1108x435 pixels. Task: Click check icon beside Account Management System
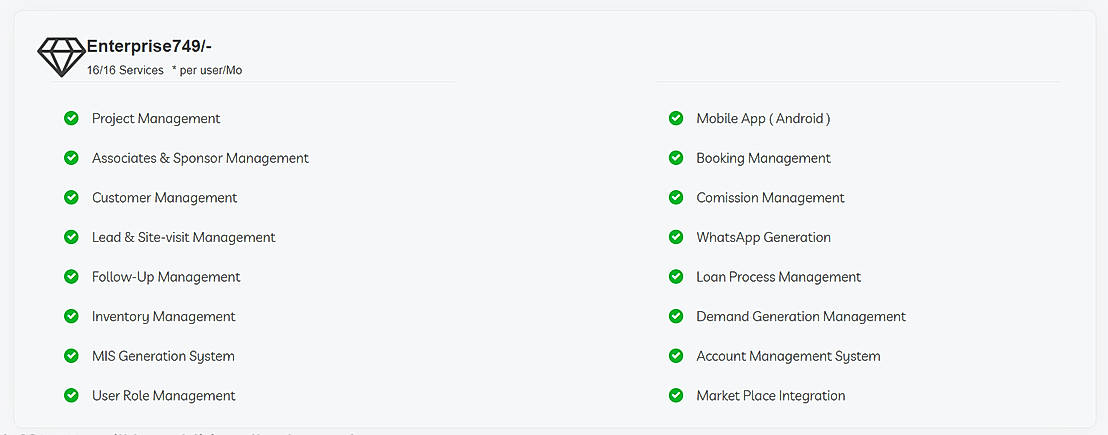point(676,355)
